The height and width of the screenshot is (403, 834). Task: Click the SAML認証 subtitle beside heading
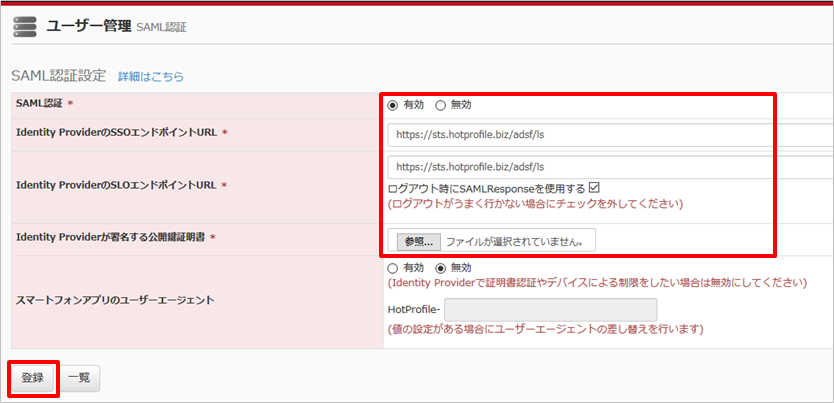pos(162,27)
